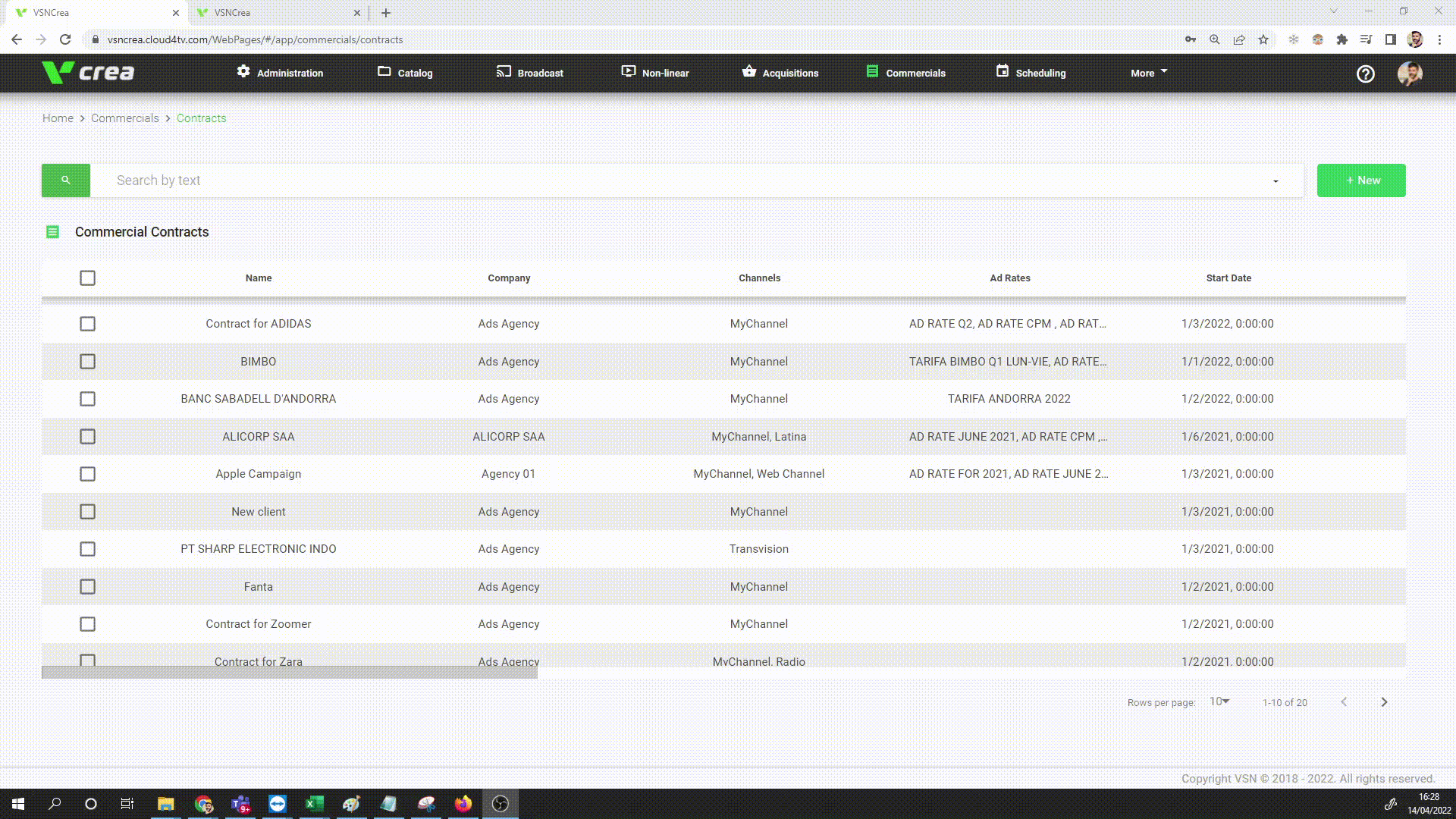Image resolution: width=1456 pixels, height=819 pixels.
Task: Open the Non-linear menu
Action: click(655, 73)
